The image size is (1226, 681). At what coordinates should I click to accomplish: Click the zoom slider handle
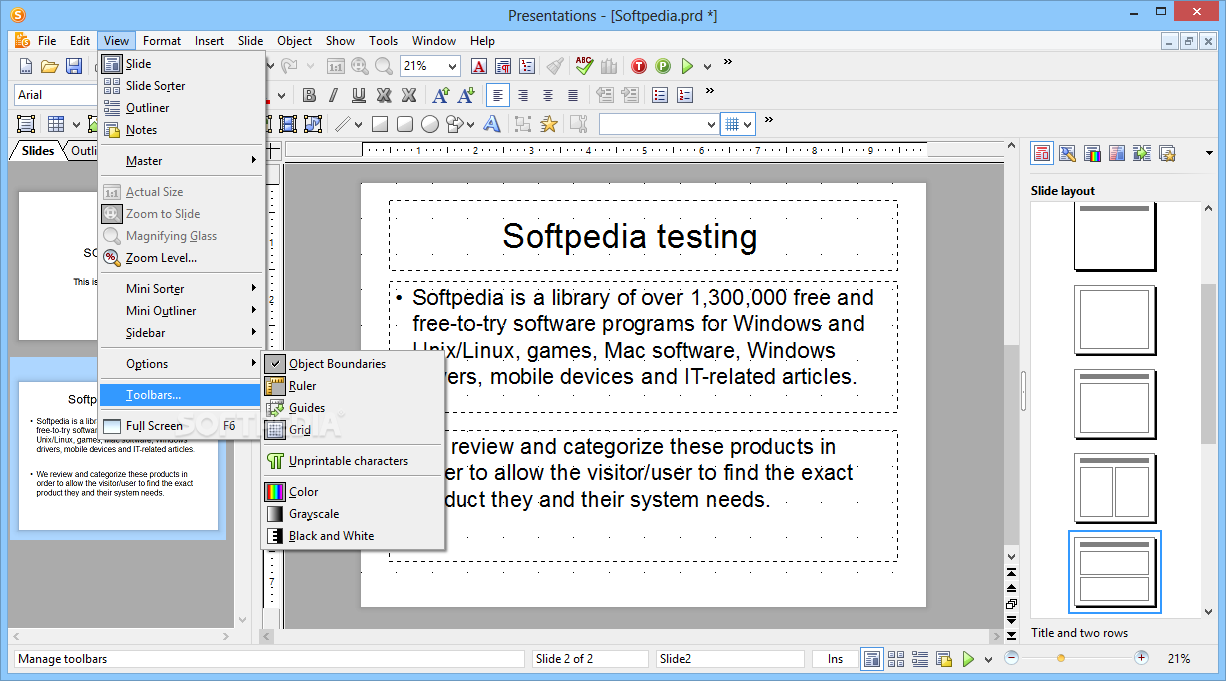(1061, 658)
